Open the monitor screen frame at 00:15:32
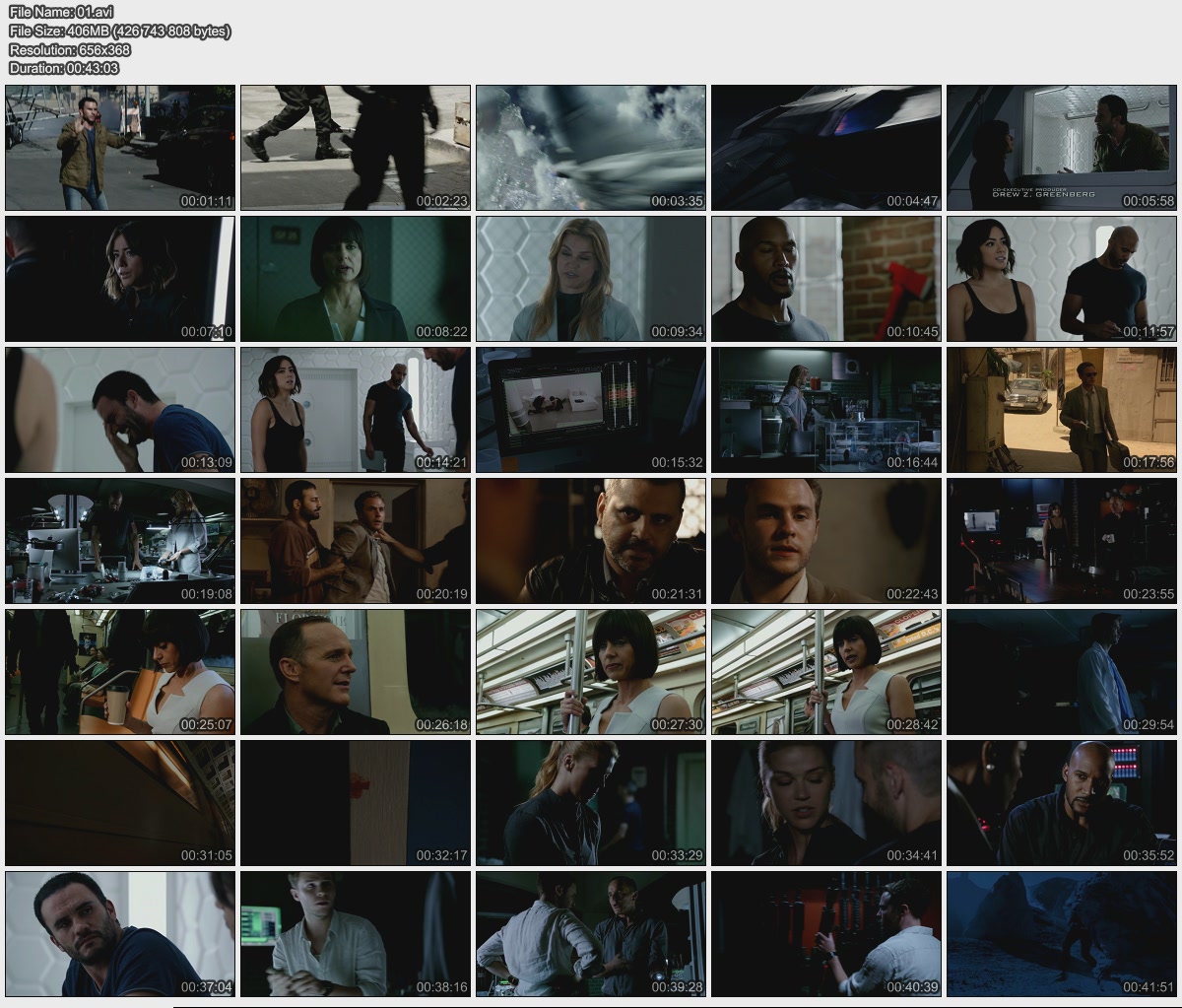 click(x=591, y=410)
